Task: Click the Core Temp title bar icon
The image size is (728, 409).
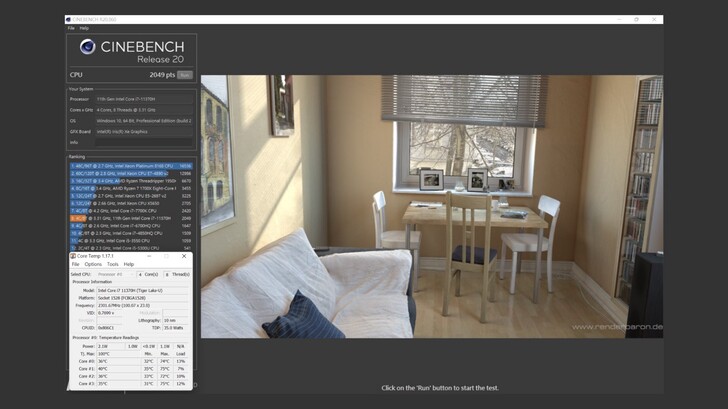Action: pos(73,256)
